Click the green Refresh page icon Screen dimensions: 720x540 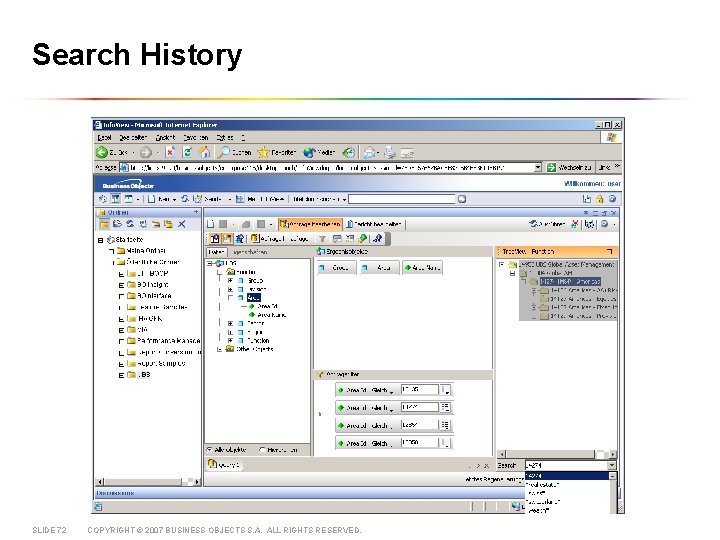coord(187,152)
